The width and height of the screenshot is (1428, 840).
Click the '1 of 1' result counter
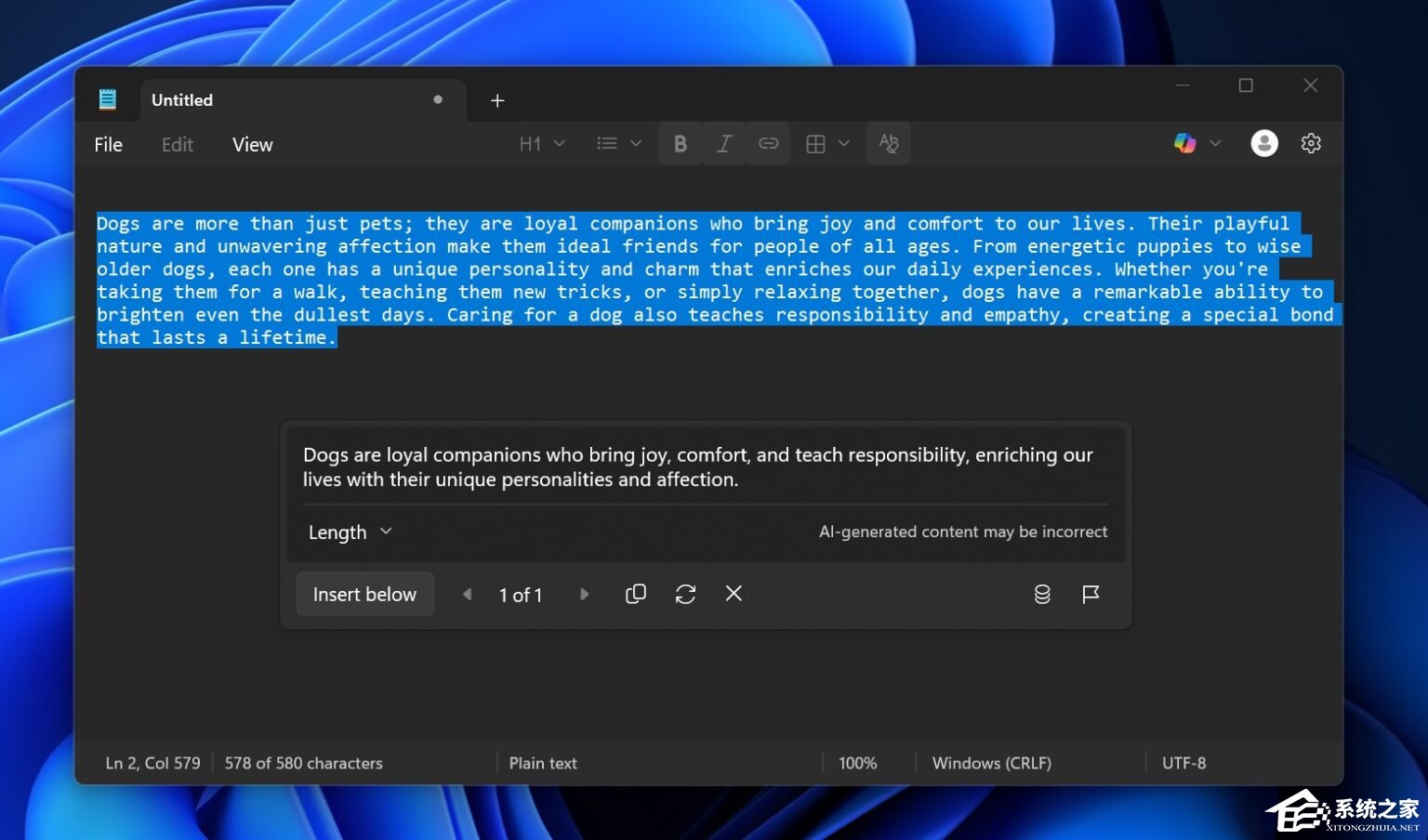coord(521,595)
